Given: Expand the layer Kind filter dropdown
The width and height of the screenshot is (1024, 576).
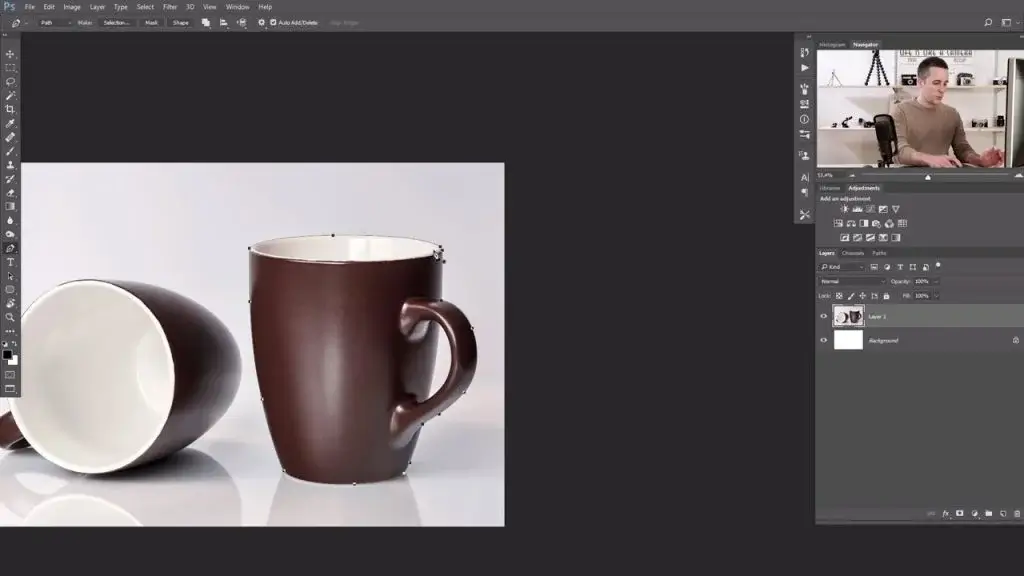Looking at the screenshot, I should [x=842, y=267].
